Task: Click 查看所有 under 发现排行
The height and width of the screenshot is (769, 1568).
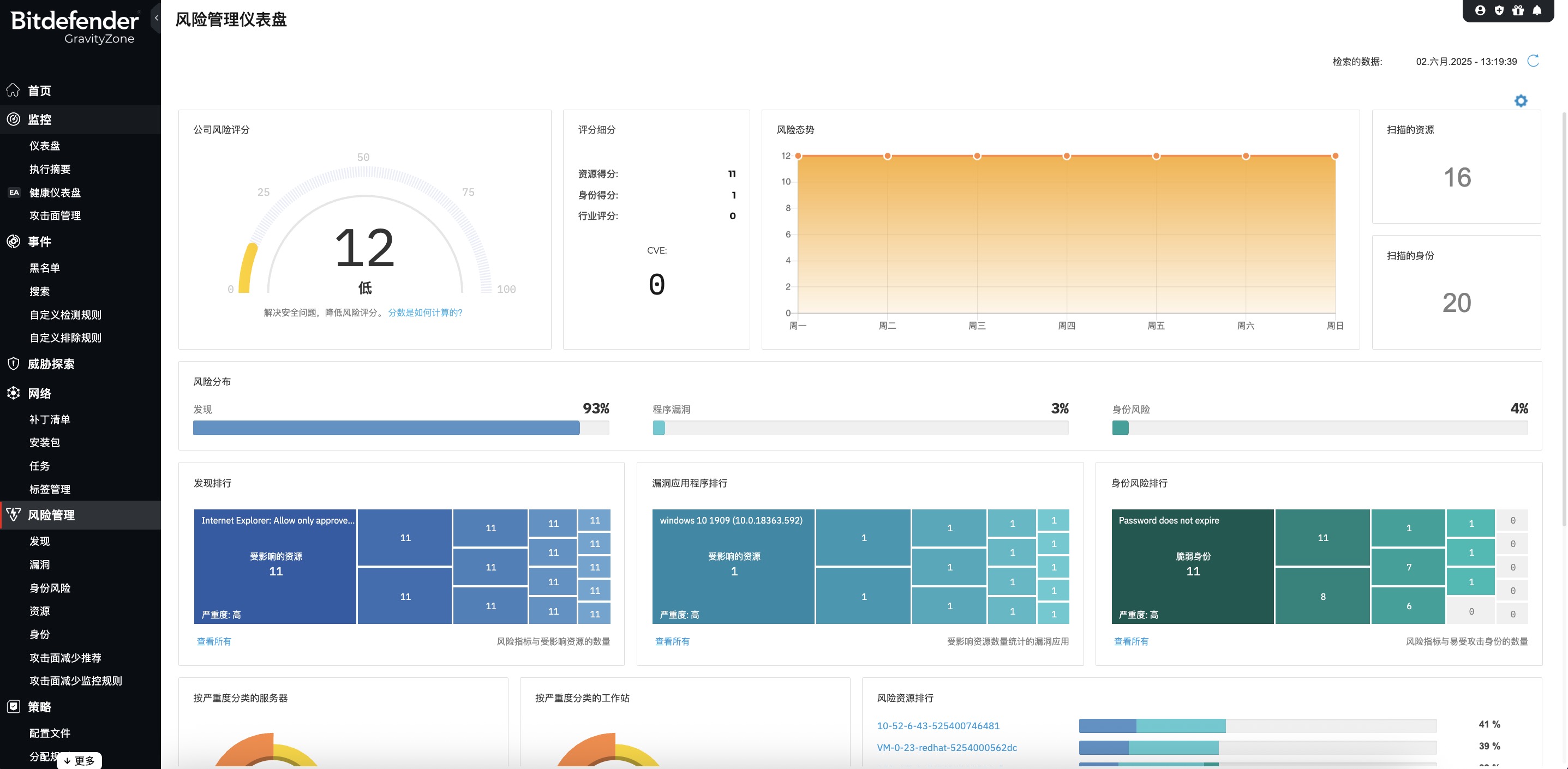Action: [214, 641]
